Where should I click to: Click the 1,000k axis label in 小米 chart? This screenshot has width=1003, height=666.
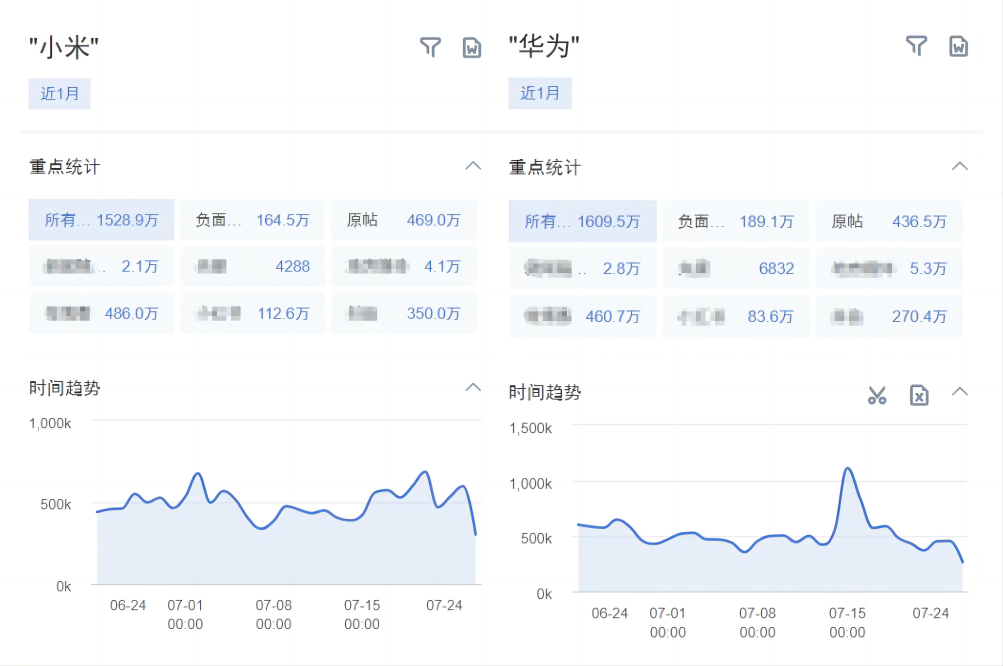[50, 424]
